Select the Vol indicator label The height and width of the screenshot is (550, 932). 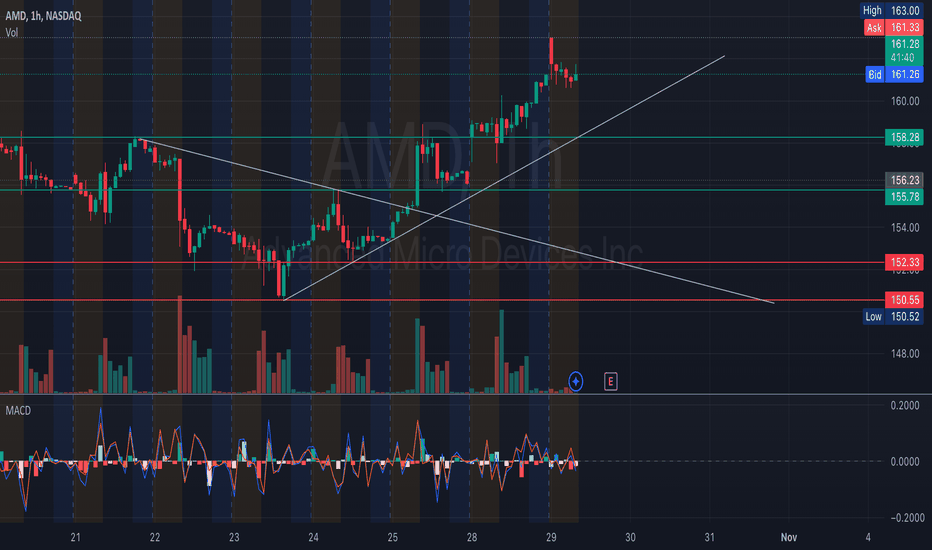[x=11, y=33]
